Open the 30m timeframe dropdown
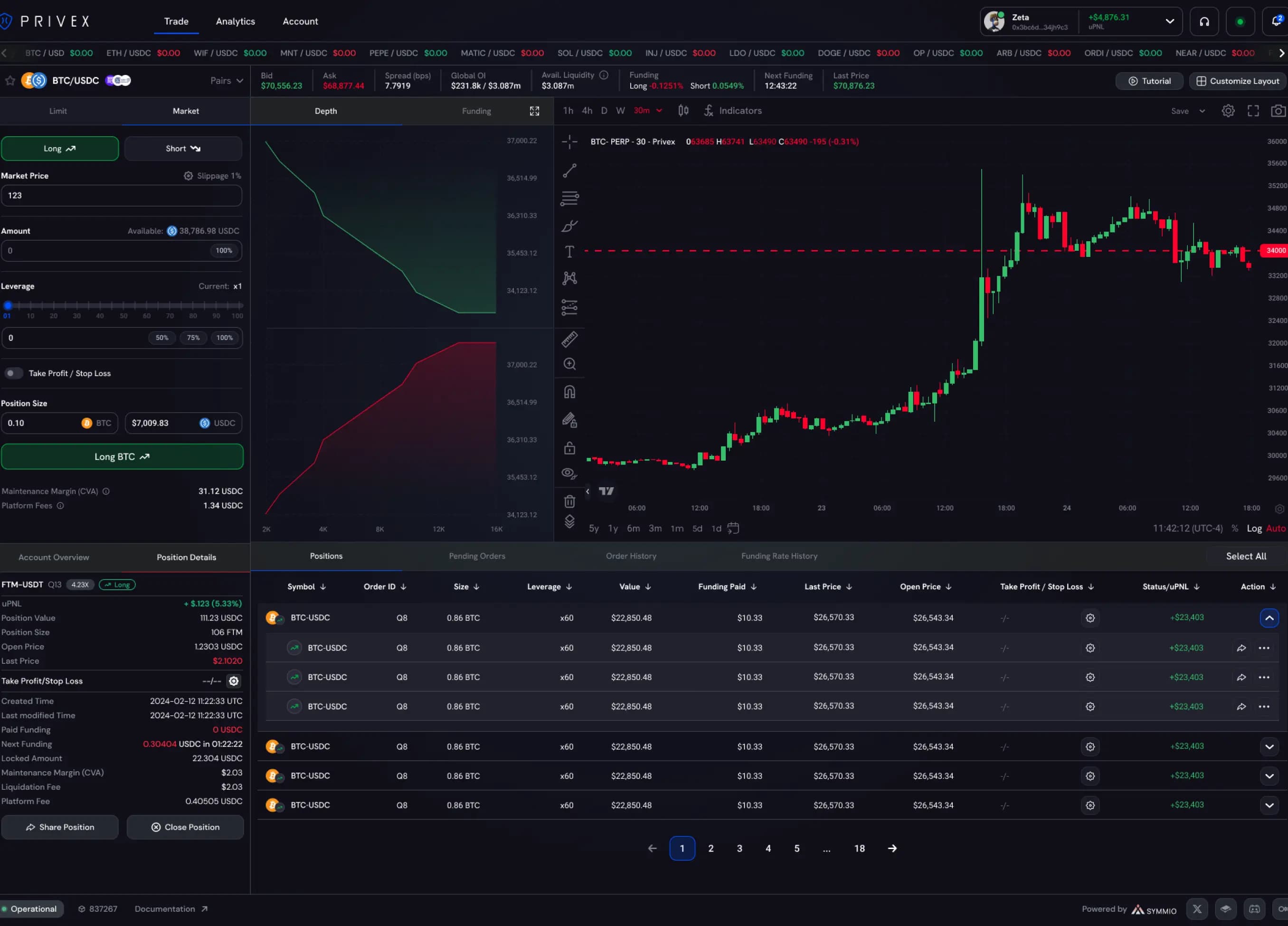This screenshot has height=926, width=1288. [x=647, y=111]
